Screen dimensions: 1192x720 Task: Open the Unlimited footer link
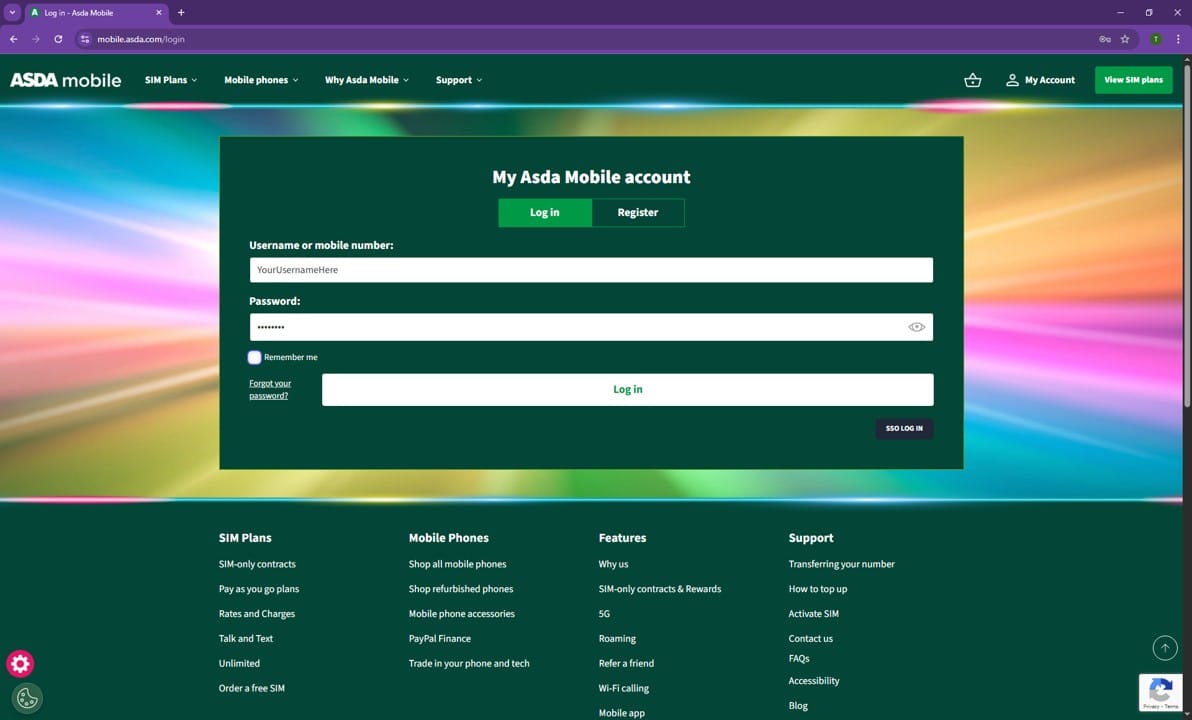tap(239, 664)
